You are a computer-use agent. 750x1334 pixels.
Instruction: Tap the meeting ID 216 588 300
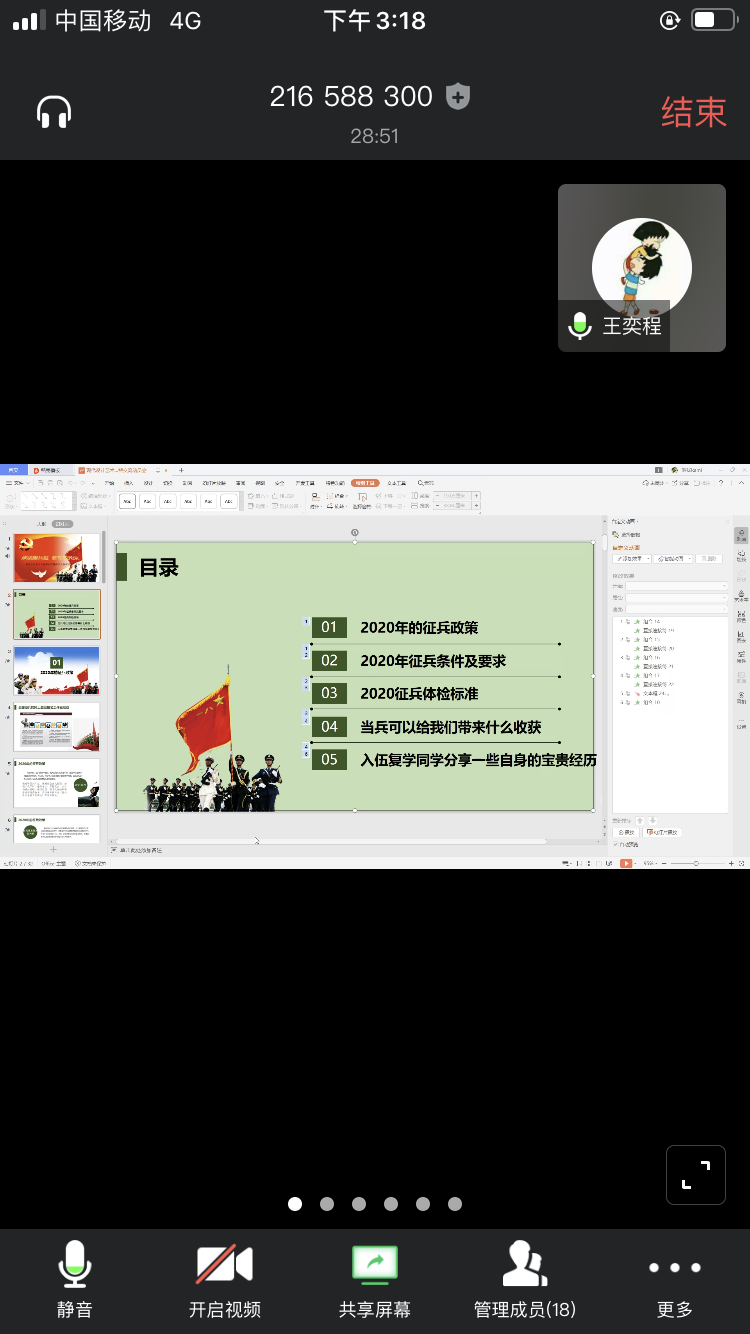tap(351, 97)
